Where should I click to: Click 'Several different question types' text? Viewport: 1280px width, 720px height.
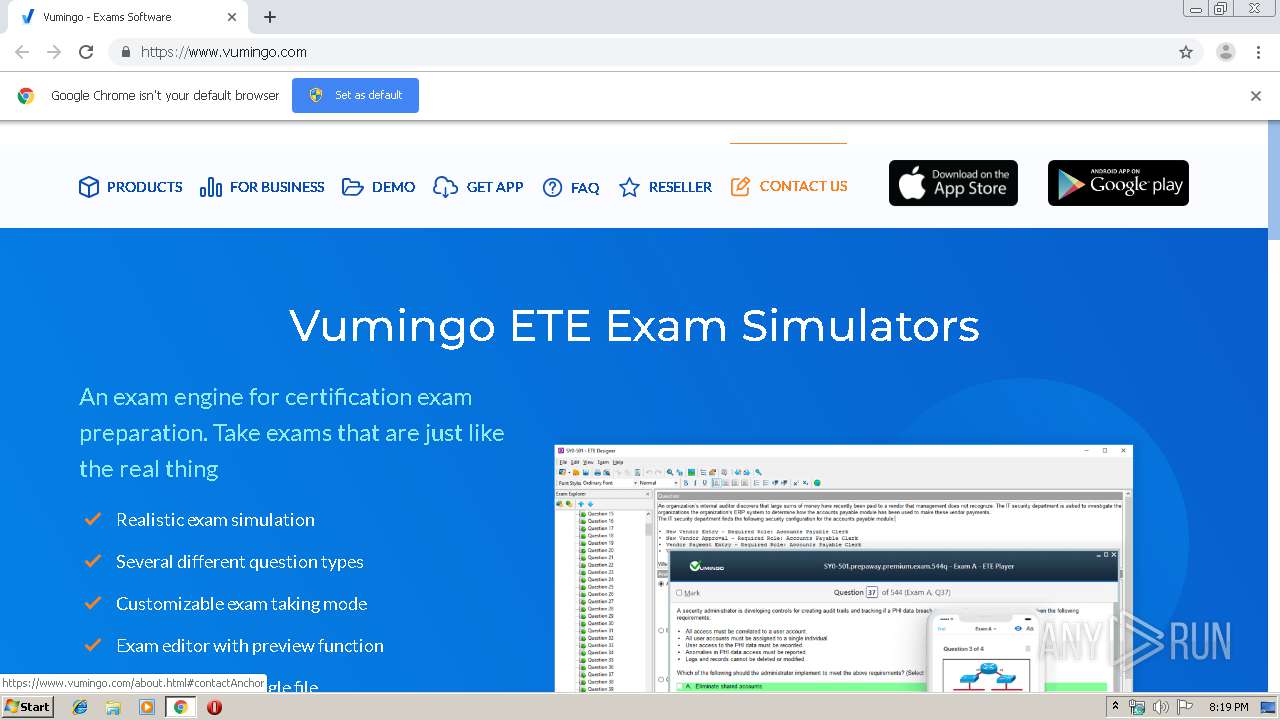click(x=240, y=562)
